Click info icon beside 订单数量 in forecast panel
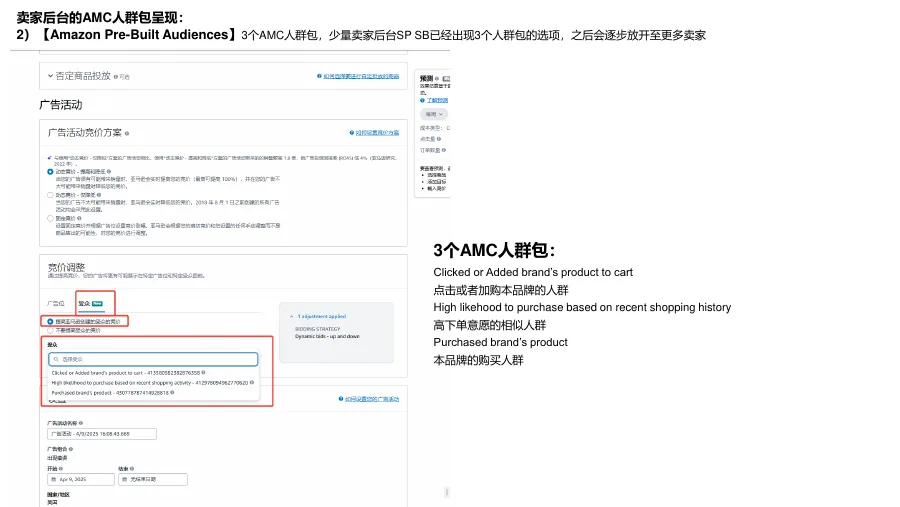 click(444, 150)
